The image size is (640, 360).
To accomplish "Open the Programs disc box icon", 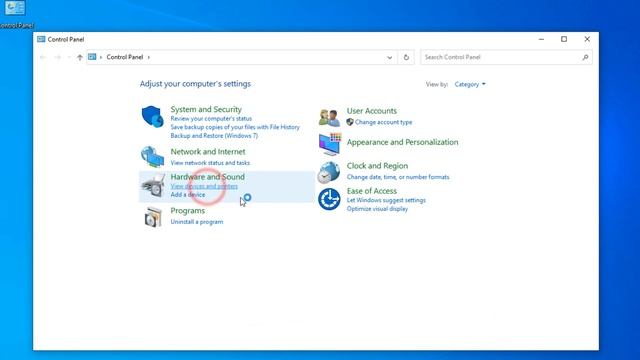I will (153, 217).
